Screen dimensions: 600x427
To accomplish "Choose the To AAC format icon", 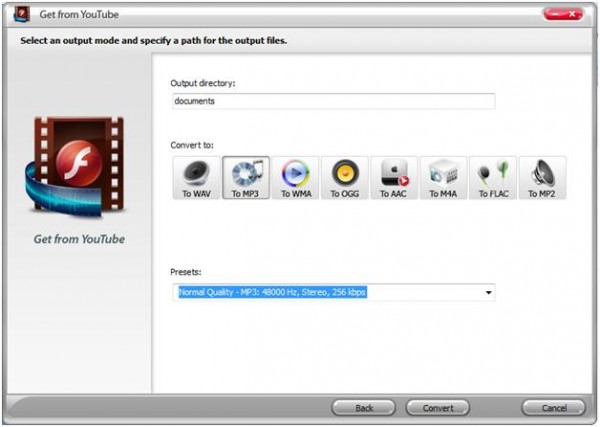I will tap(394, 178).
